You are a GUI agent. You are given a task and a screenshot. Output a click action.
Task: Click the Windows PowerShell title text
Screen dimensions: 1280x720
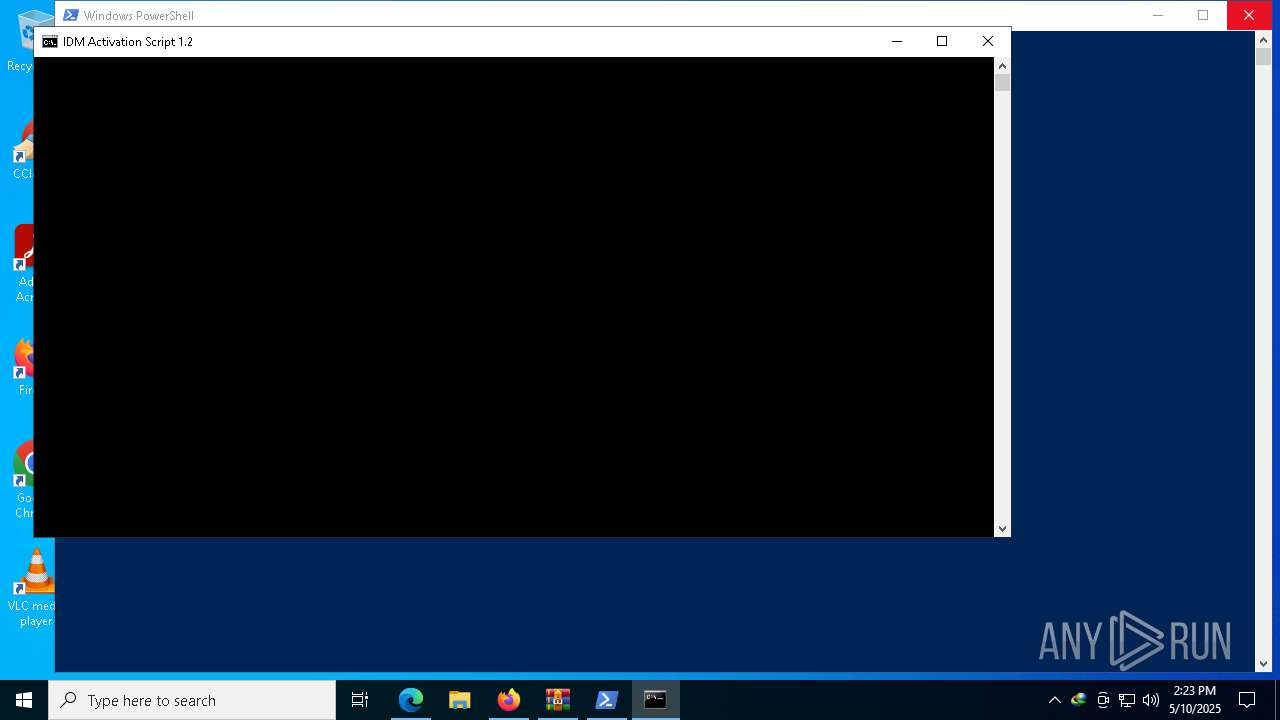139,16
